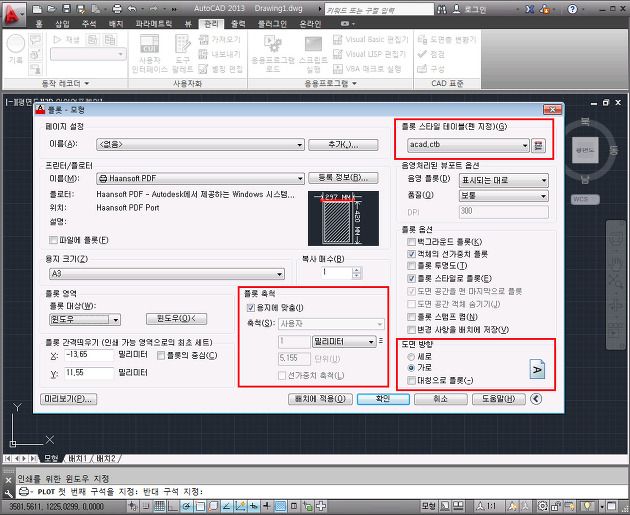Click X plot offset input field
Image resolution: width=630 pixels, height=515 pixels.
tap(89, 355)
